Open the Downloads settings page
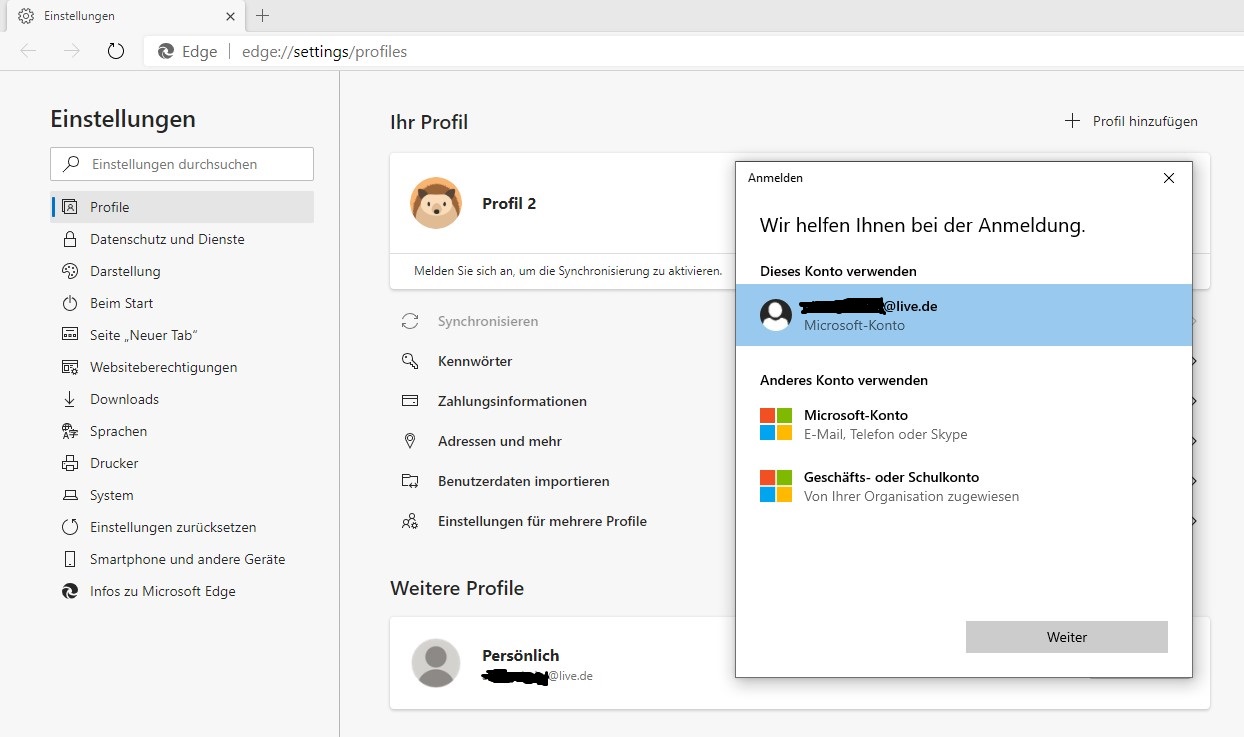Screen dimensions: 1244x737 click(x=182, y=399)
